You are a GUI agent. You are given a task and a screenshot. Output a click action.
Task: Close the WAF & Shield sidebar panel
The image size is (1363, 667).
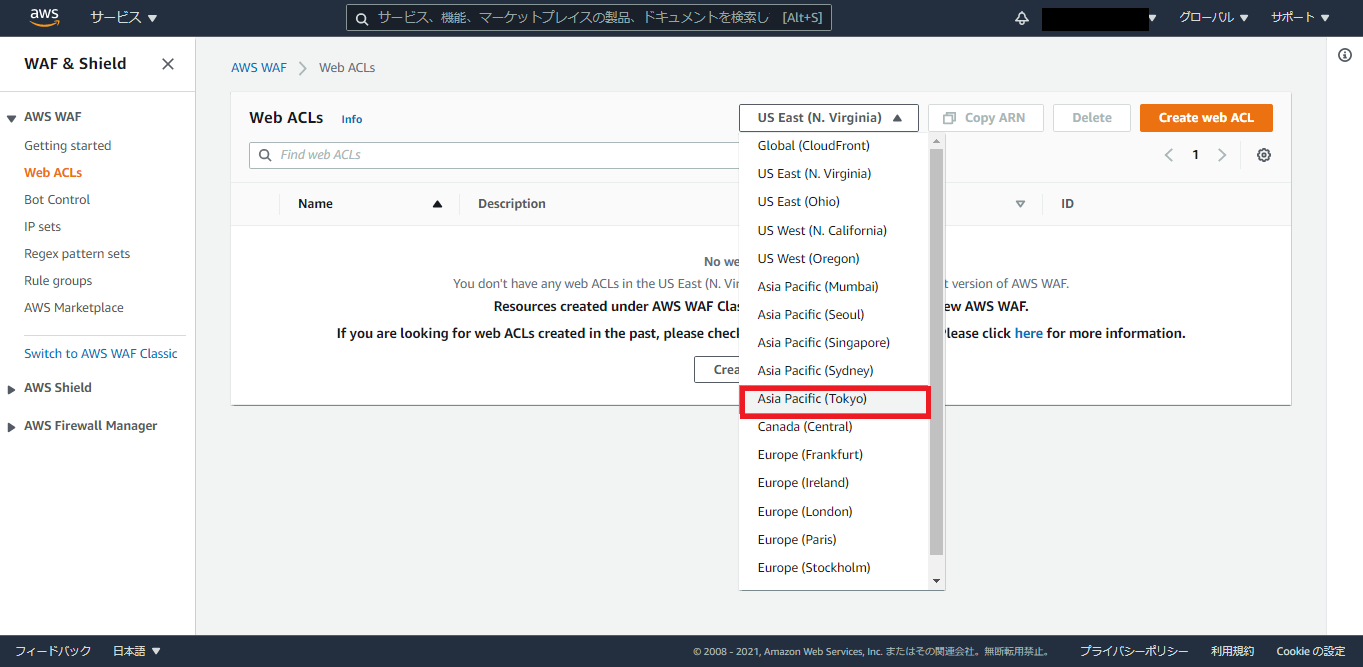pos(168,64)
